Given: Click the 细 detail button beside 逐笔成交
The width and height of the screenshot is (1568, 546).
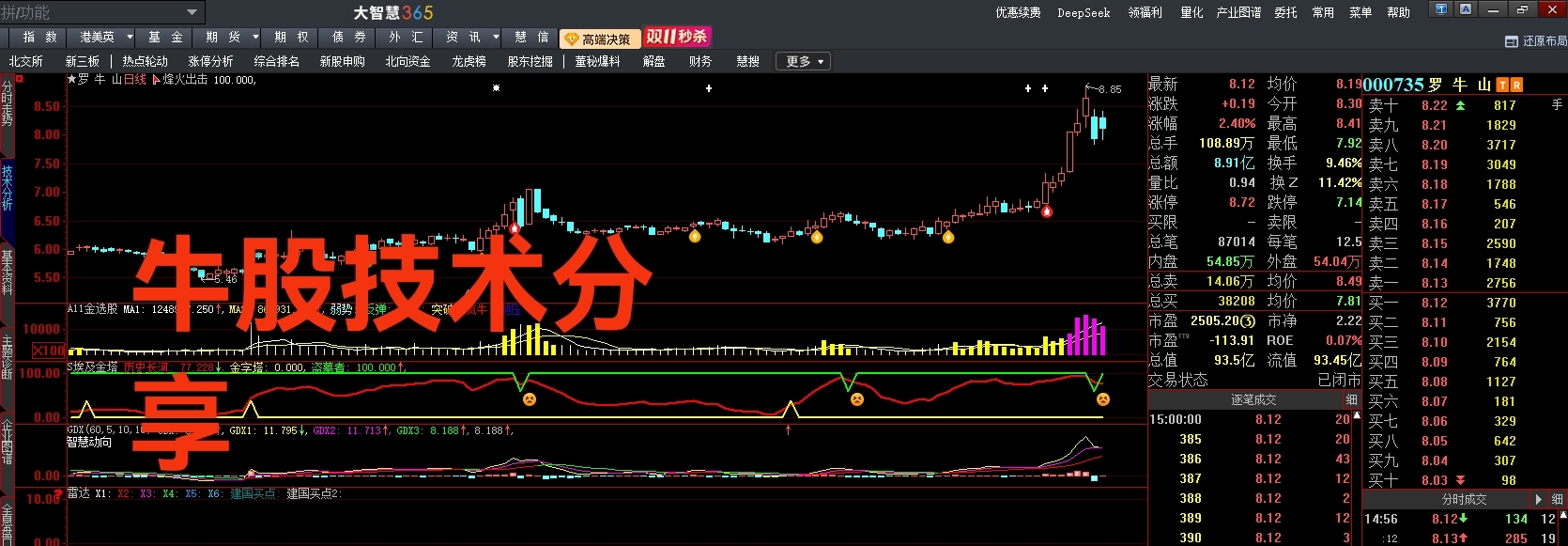Looking at the screenshot, I should click(x=1351, y=400).
